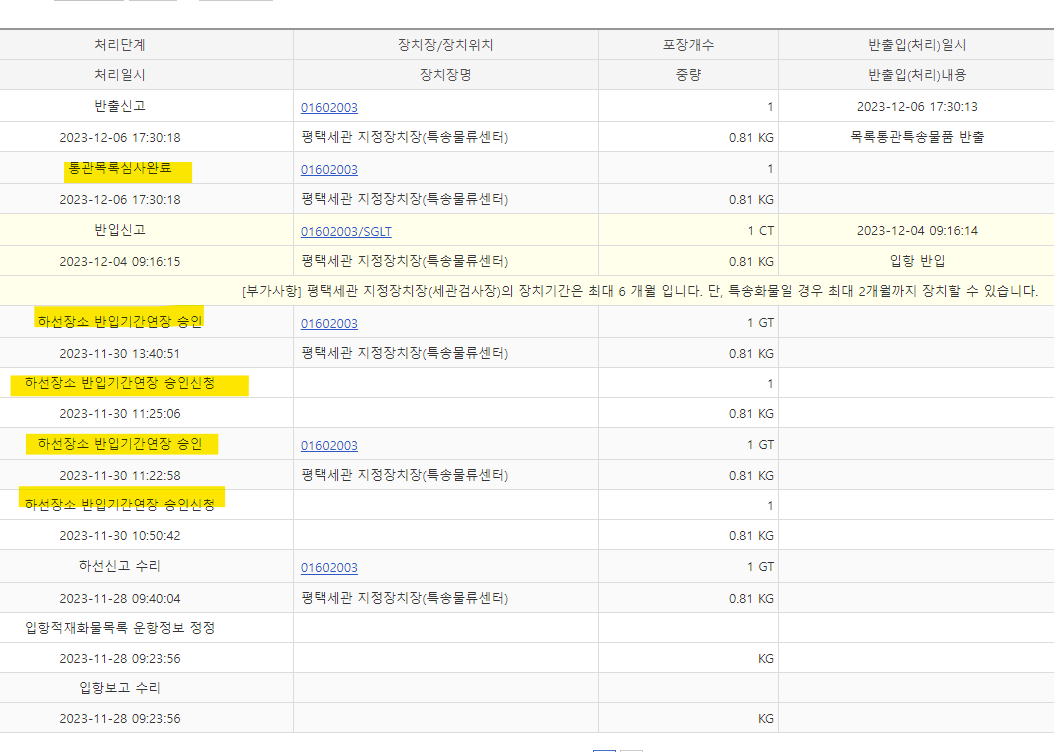Click the 2023-11-28 09:40:04 processing date
This screenshot has height=752, width=1054.
coord(120,598)
